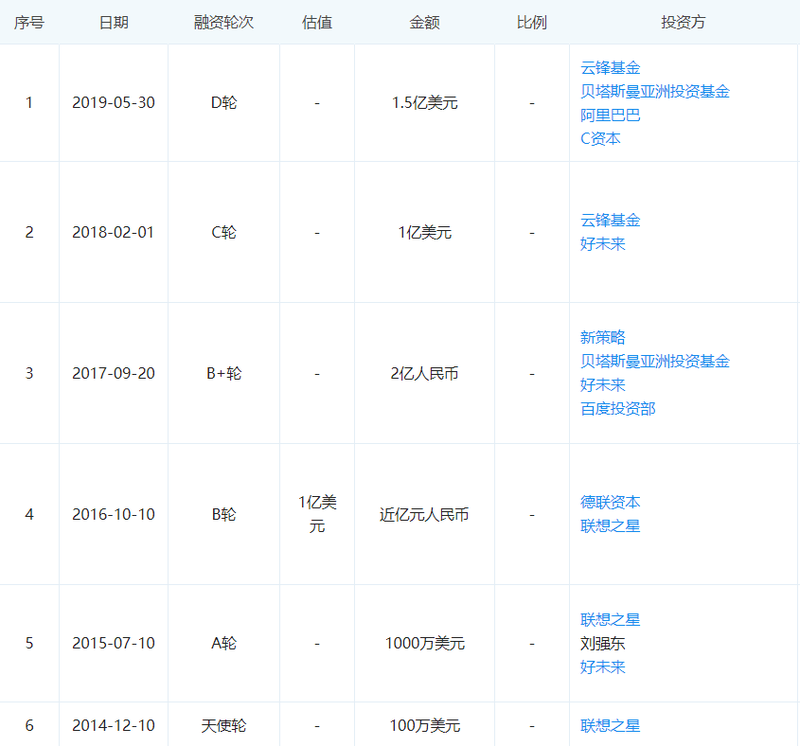The width and height of the screenshot is (800, 746).
Task: Select the date 2015-07-10 cell
Action: 113,643
